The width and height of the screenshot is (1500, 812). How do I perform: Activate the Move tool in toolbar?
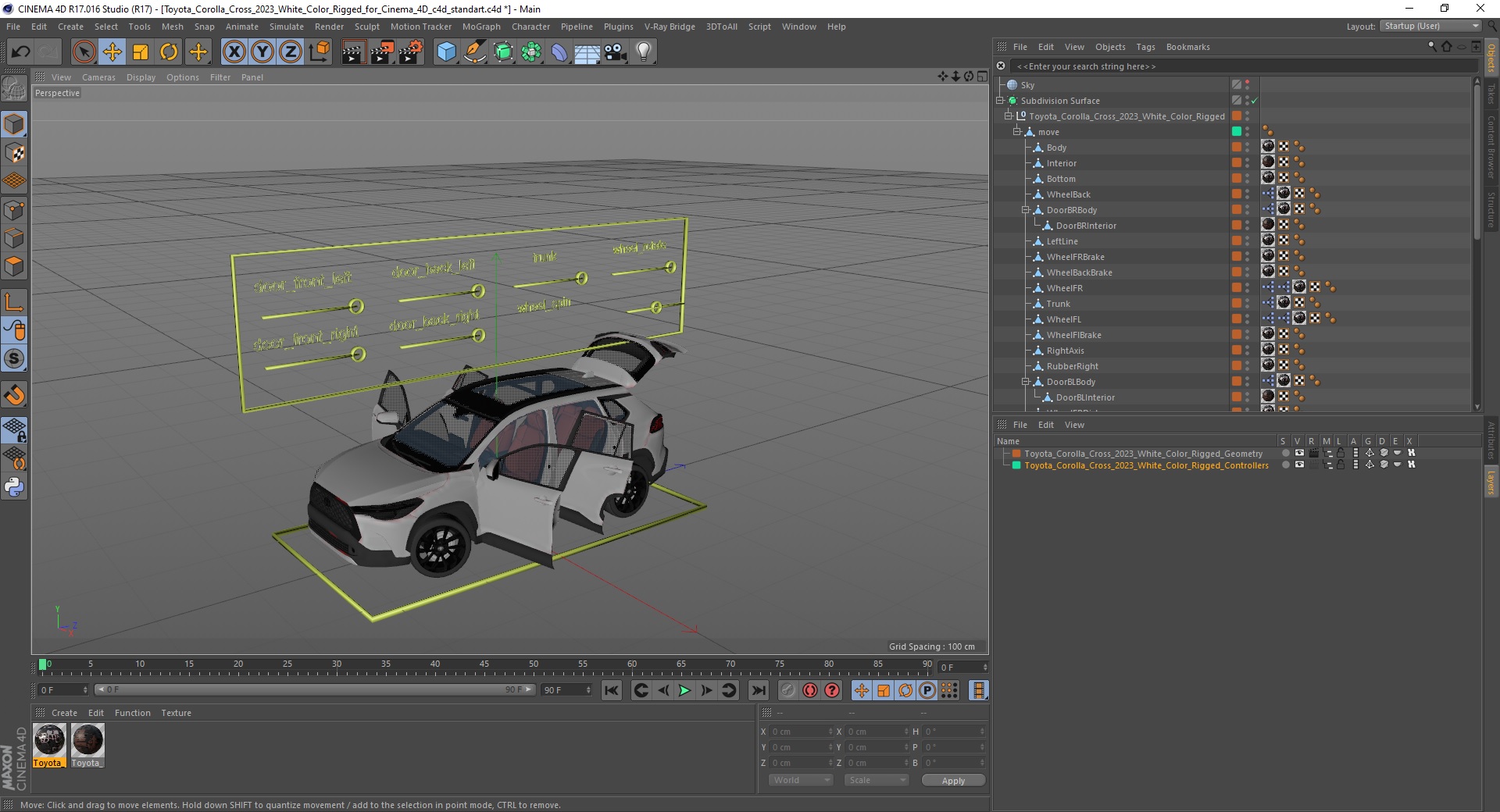[x=112, y=52]
